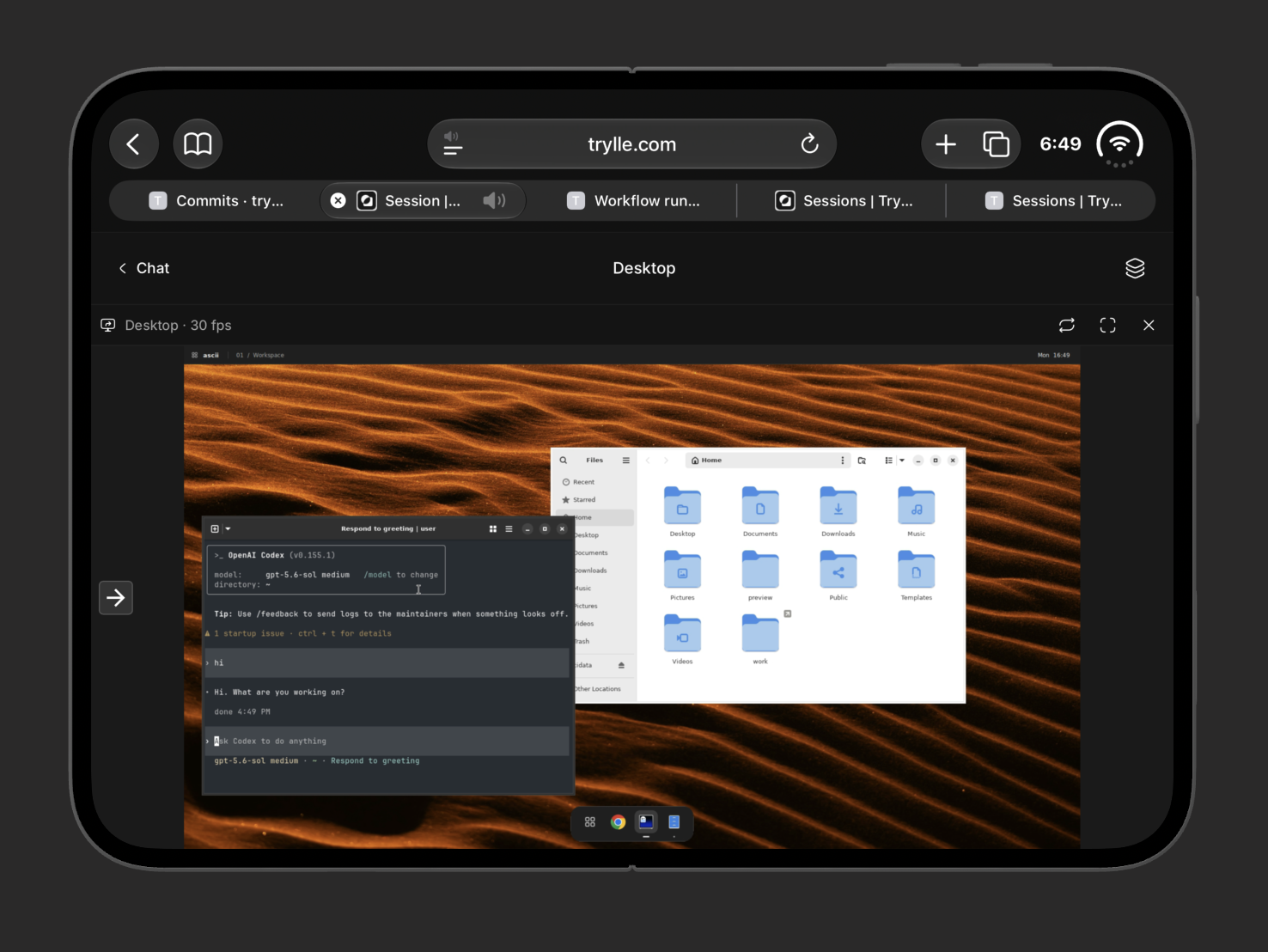1268x952 pixels.
Task: Enter fullscreen for the desktop stream
Action: point(1107,325)
